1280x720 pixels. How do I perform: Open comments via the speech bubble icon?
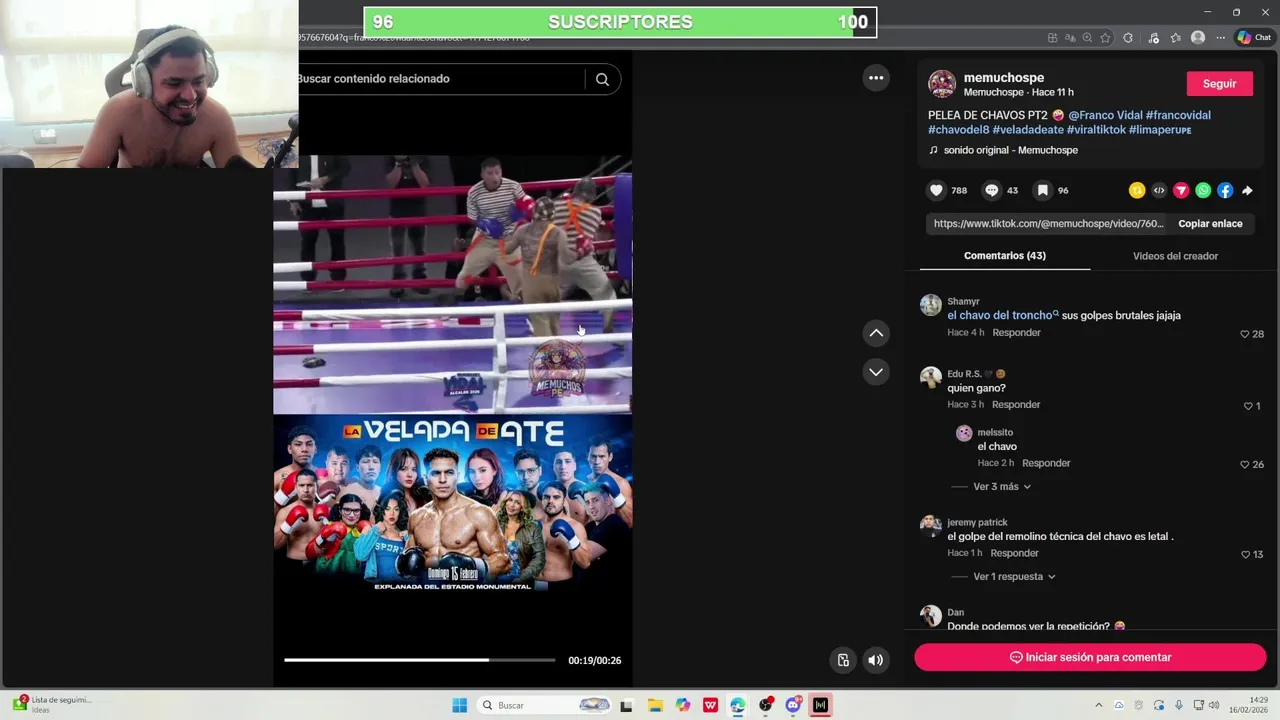click(x=992, y=190)
